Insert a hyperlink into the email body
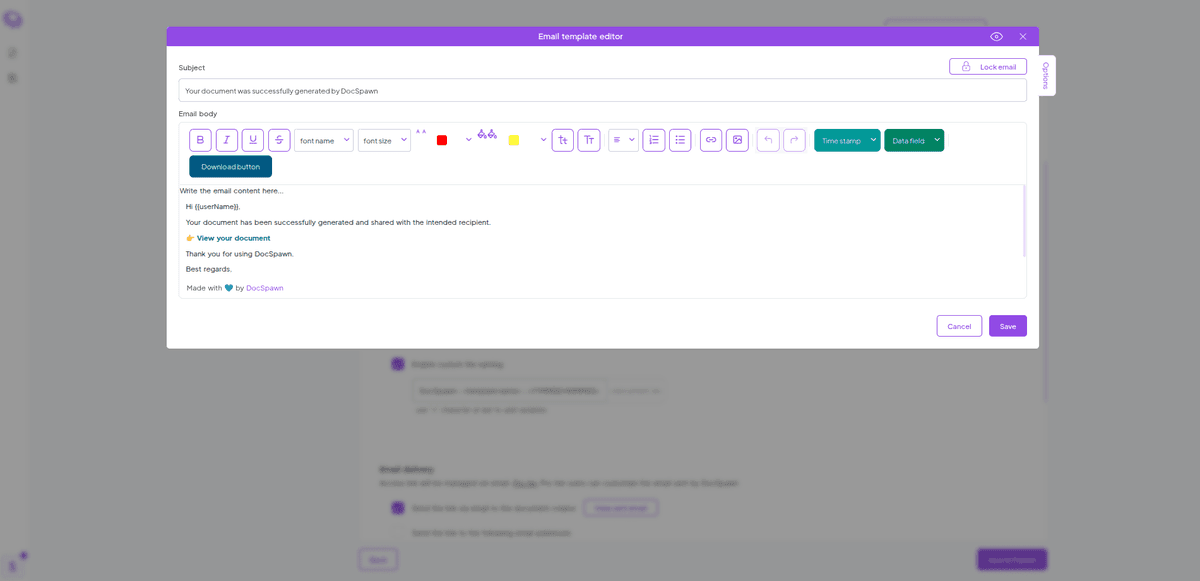 coord(710,139)
